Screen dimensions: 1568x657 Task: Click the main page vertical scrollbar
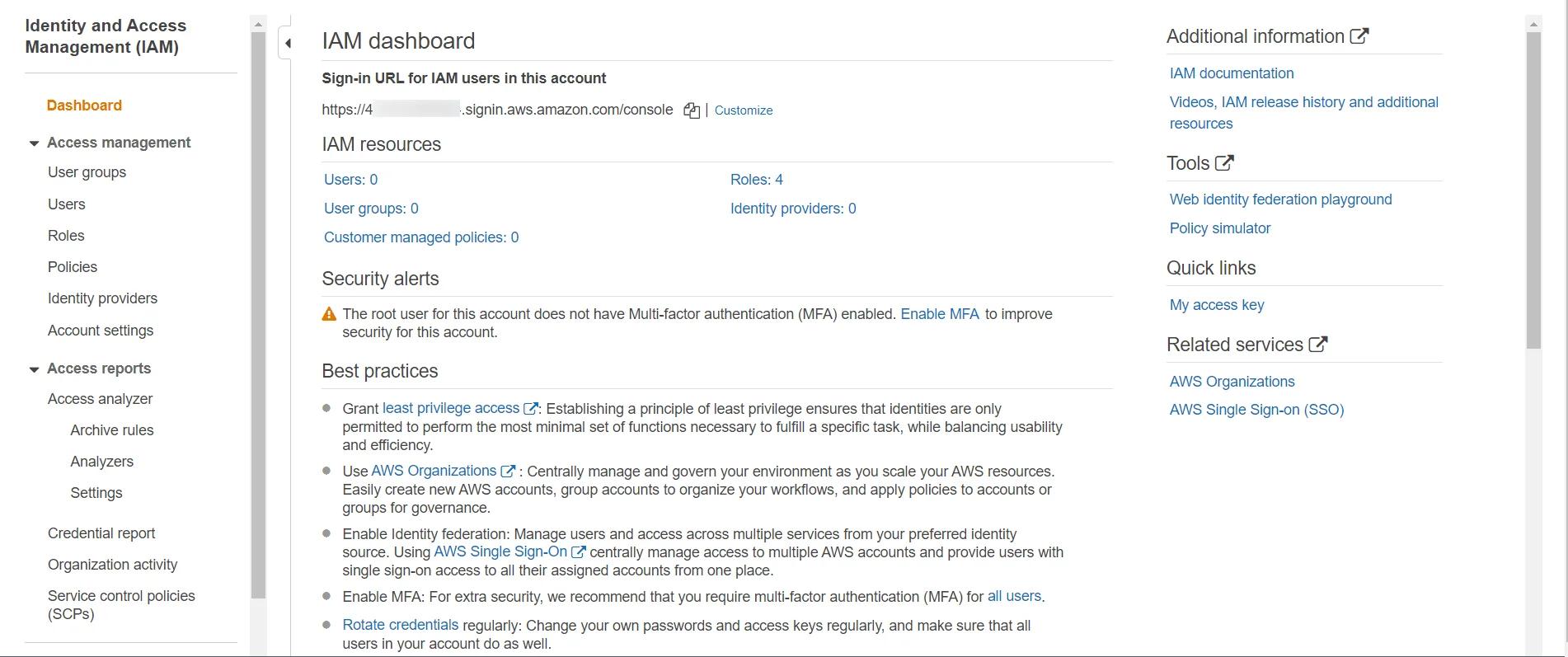point(1533,190)
